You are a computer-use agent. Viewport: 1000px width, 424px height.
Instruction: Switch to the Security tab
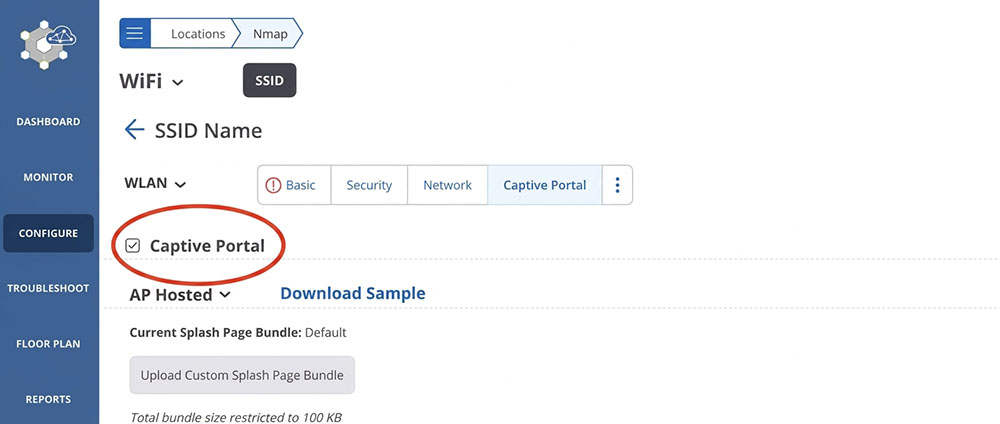(x=369, y=185)
